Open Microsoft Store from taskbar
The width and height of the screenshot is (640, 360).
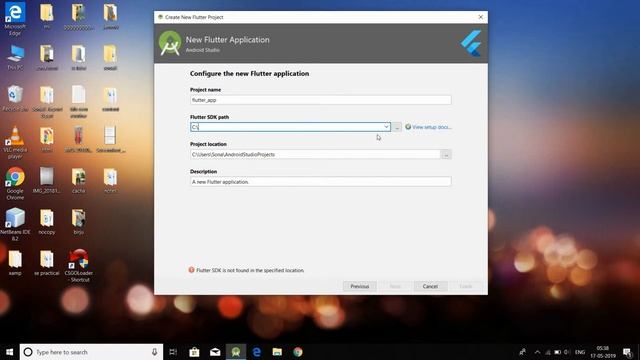pos(194,352)
